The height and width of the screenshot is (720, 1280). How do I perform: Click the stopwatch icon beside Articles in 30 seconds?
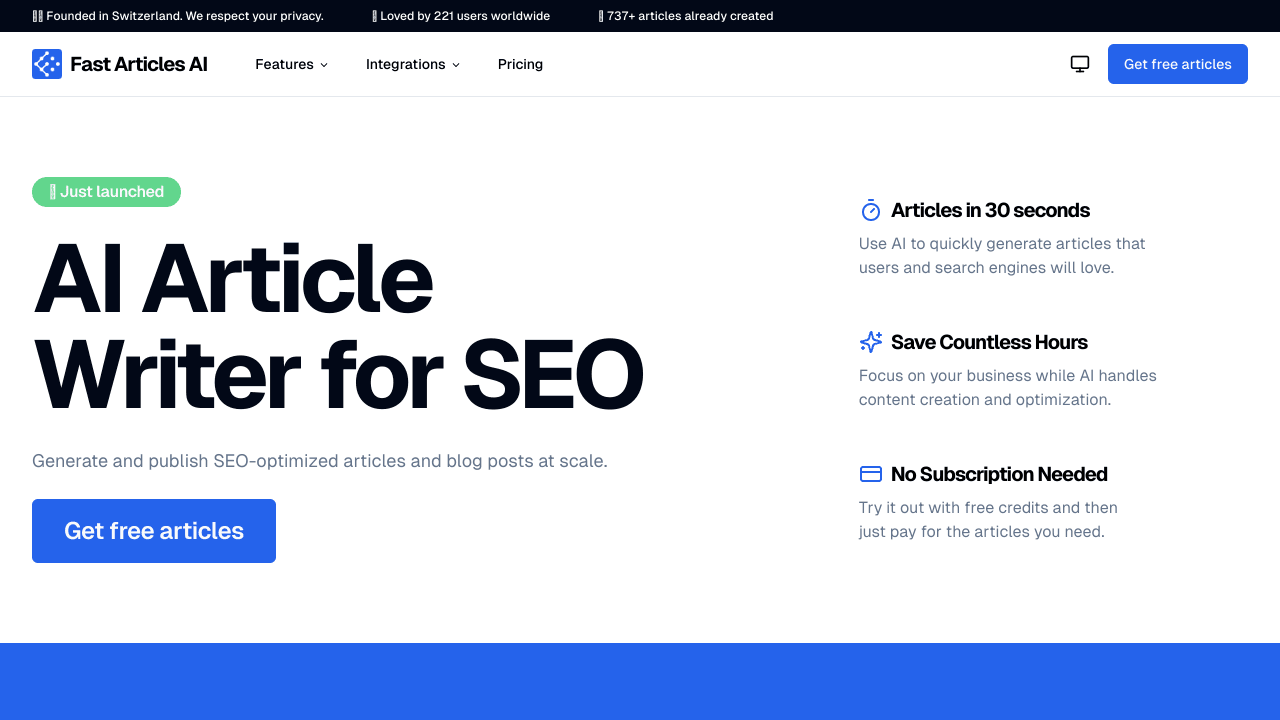coord(870,210)
